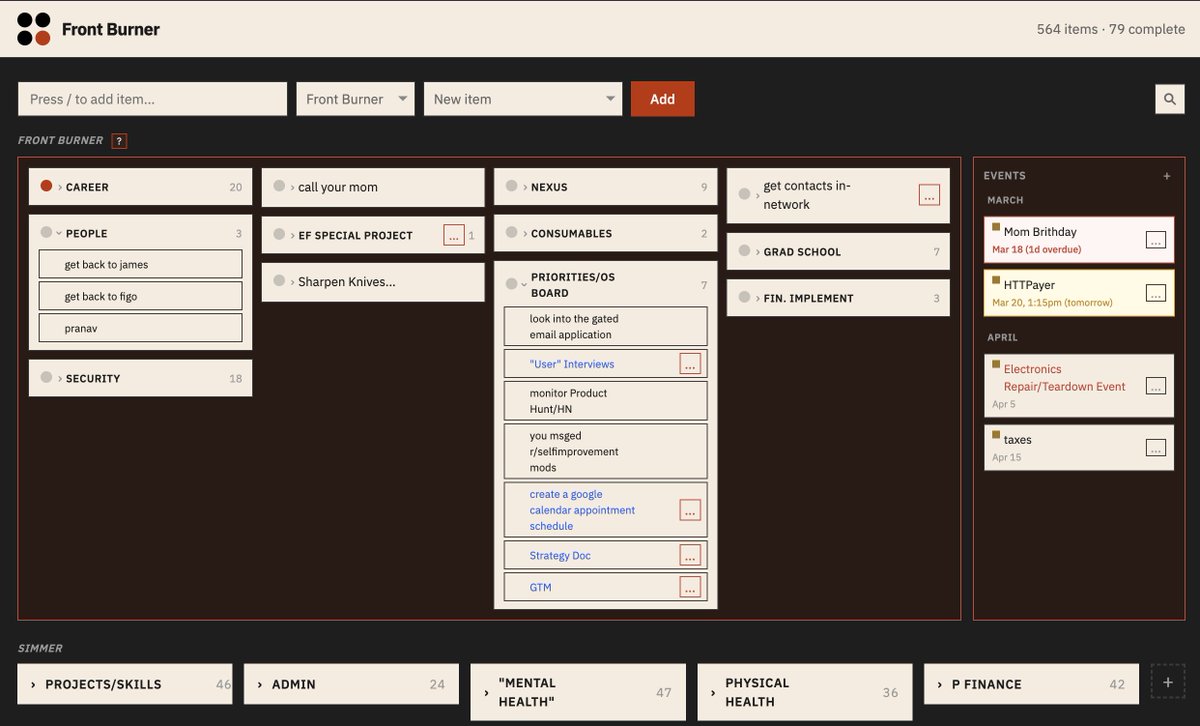The image size is (1200, 726).
Task: Open the create a google calendar appointment link
Action: pyautogui.click(x=582, y=510)
